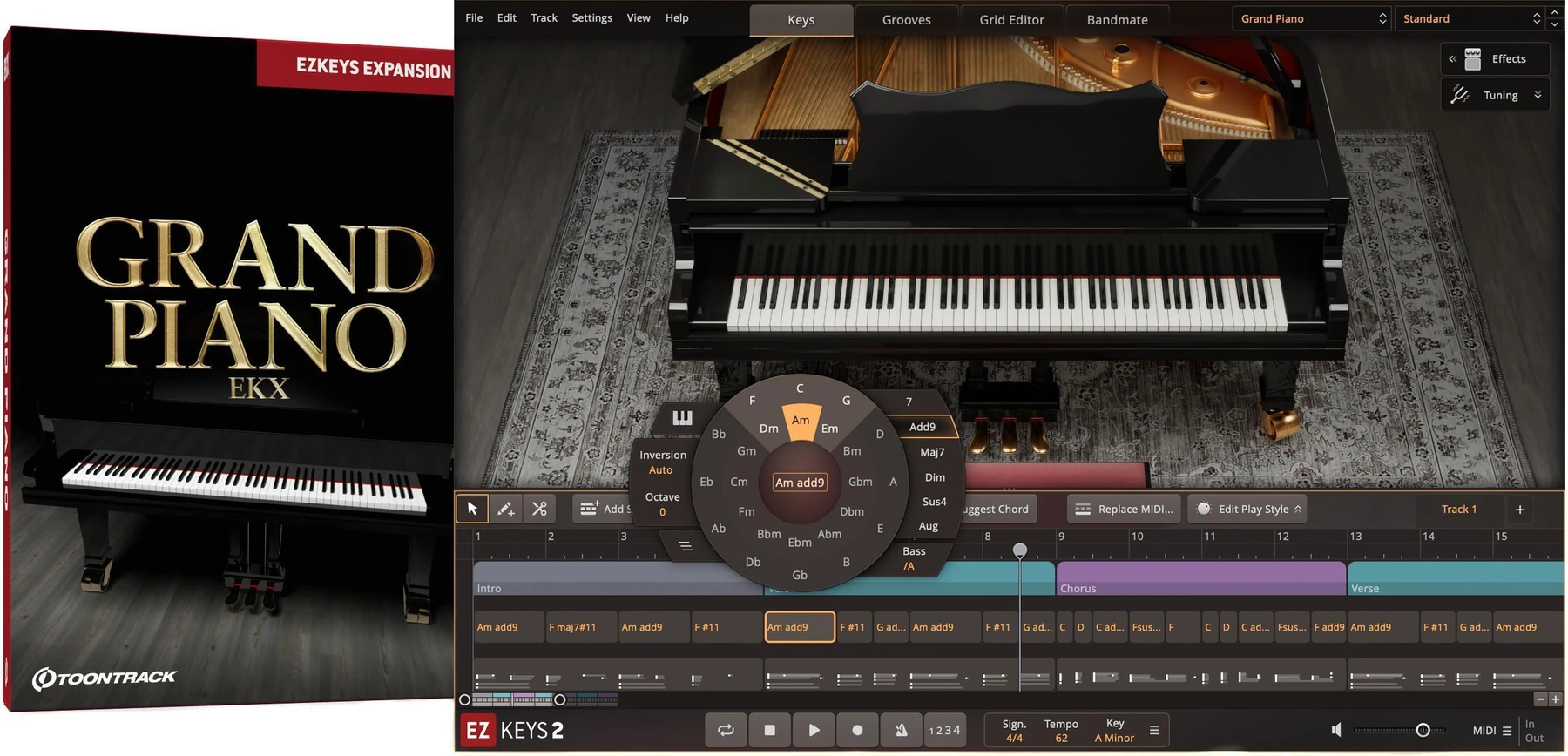Screen dimensions: 1568x756
Task: Select the Chorus song part
Action: 1200,579
